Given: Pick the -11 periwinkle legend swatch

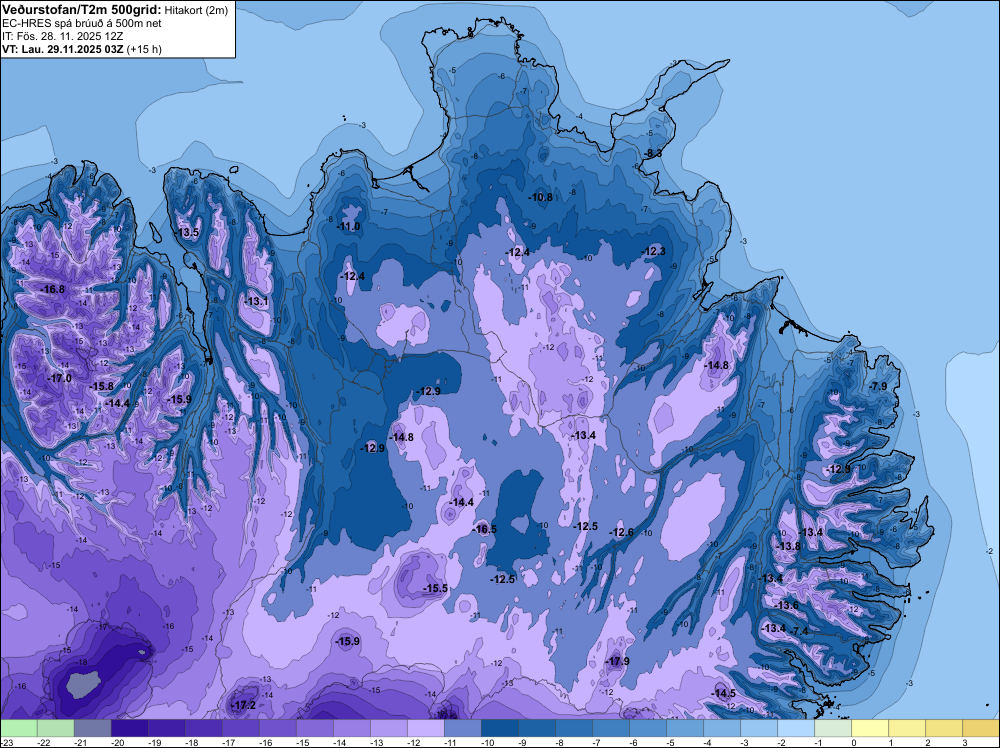Looking at the screenshot, I should (463, 728).
